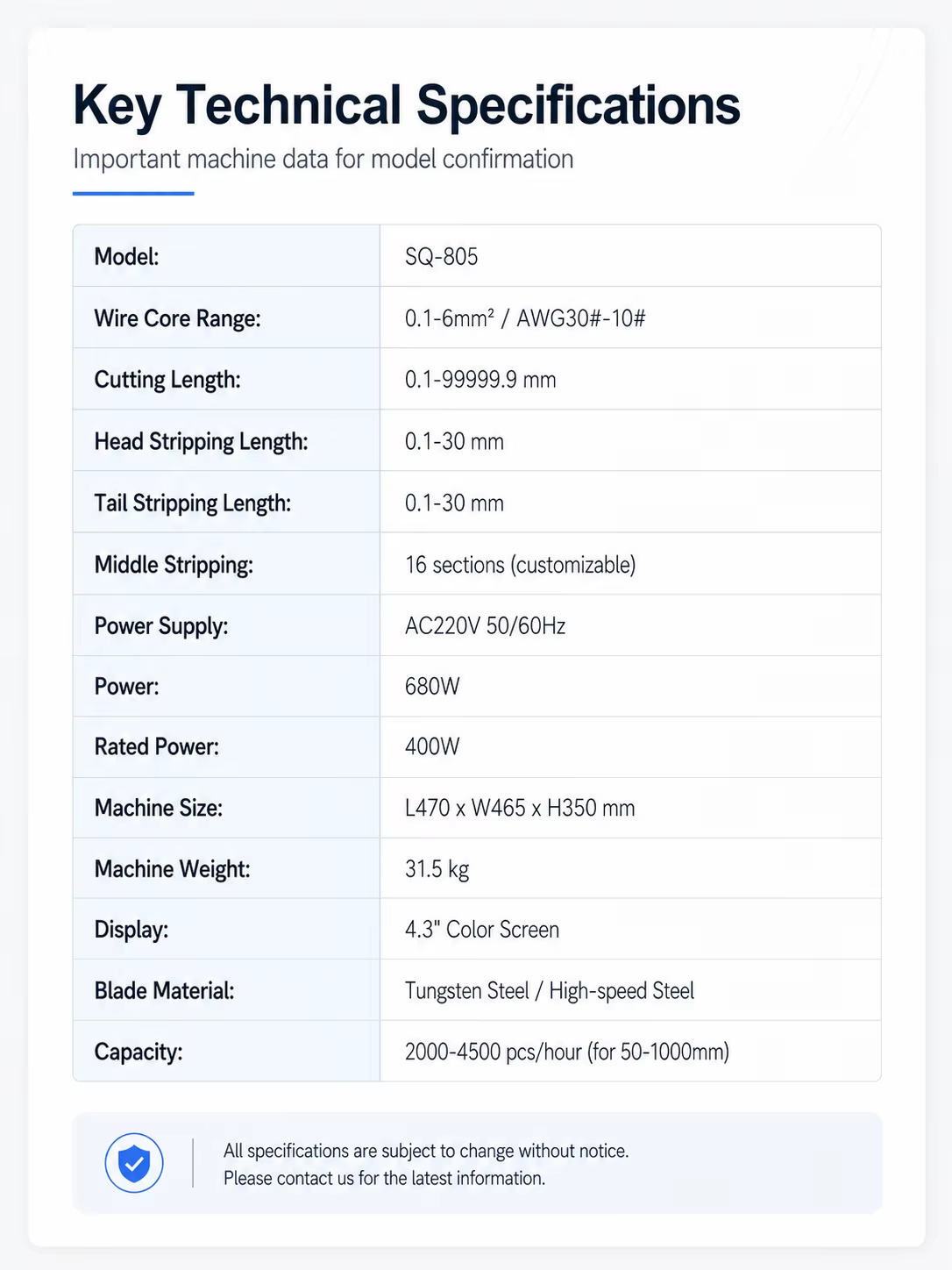Screen dimensions: 952x1270
Task: Select the Important machine data subtitle
Action: tap(323, 159)
